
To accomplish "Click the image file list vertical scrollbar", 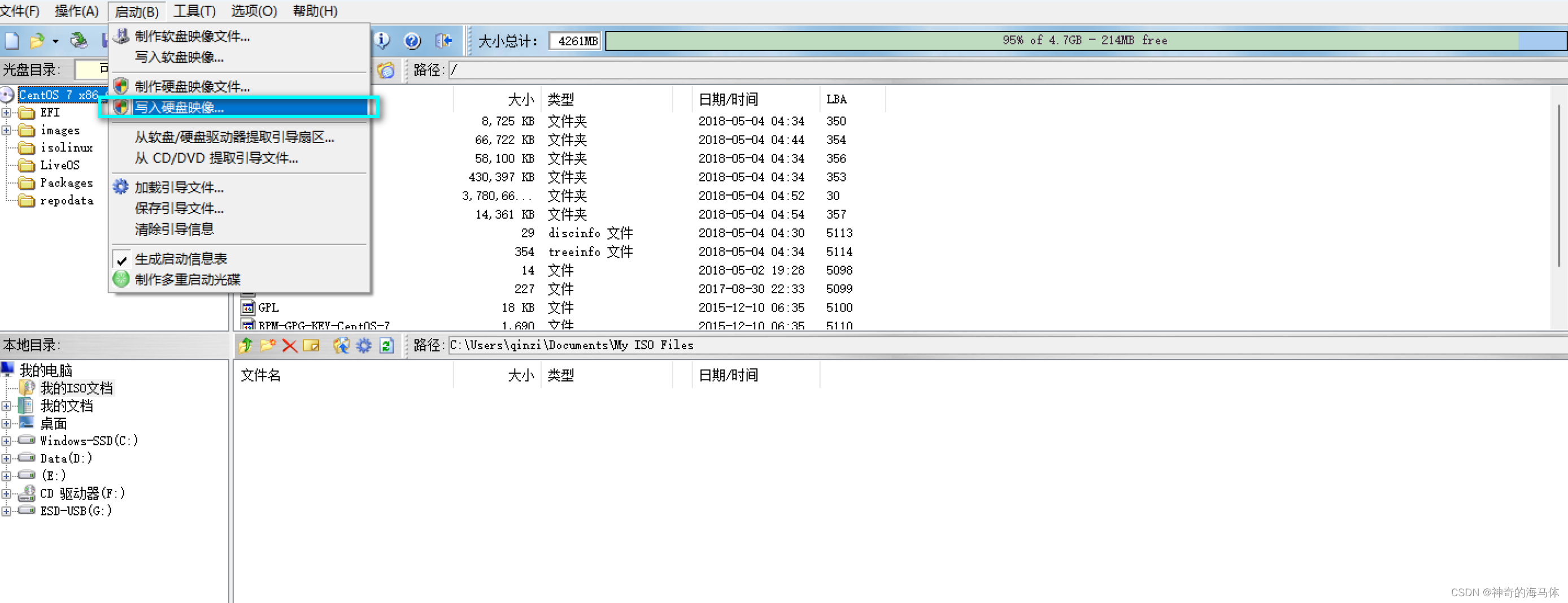I will click(x=1560, y=185).
